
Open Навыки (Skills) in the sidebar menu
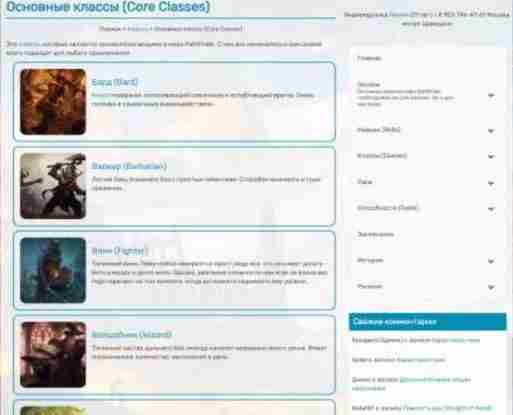point(379,130)
